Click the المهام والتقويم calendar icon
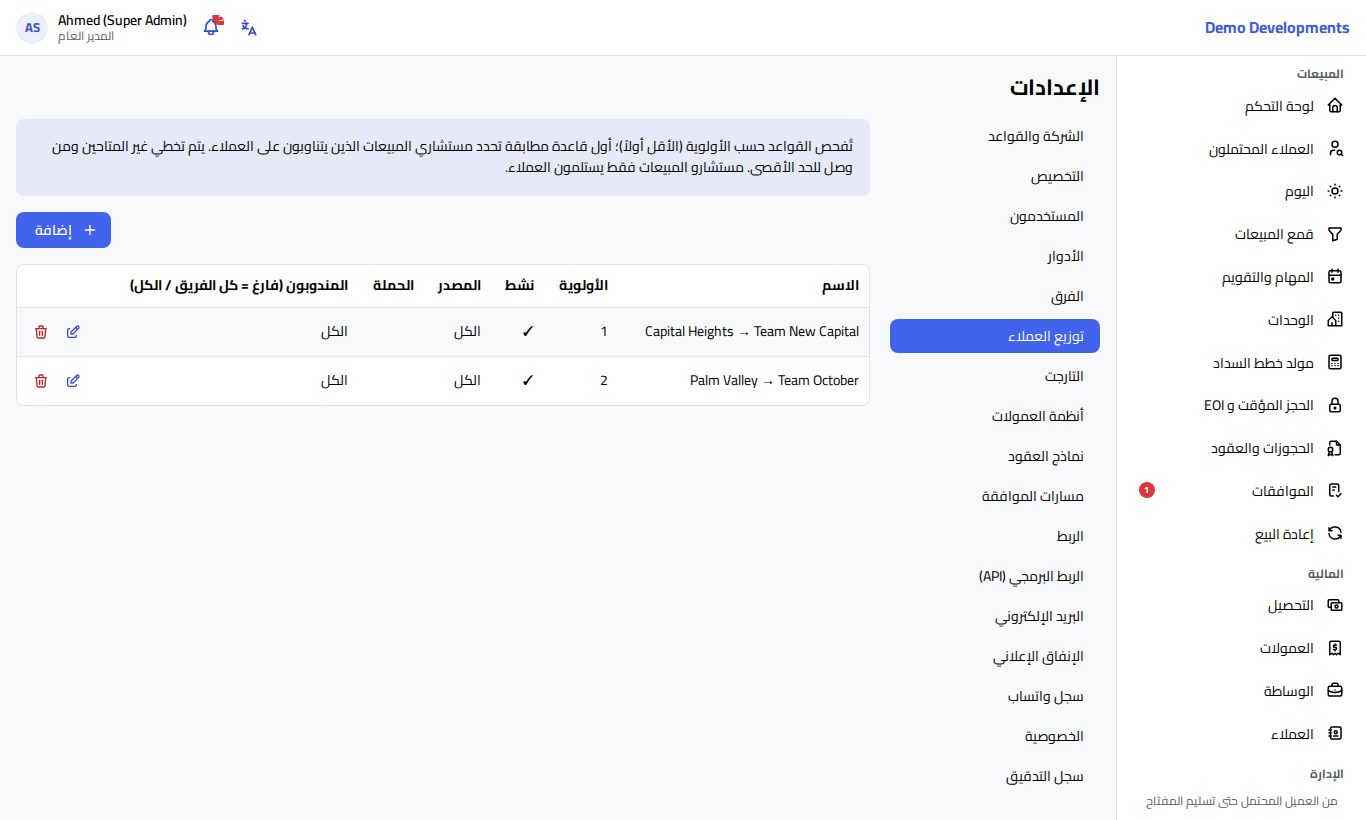Viewport: 1366px width, 820px height. (x=1334, y=277)
